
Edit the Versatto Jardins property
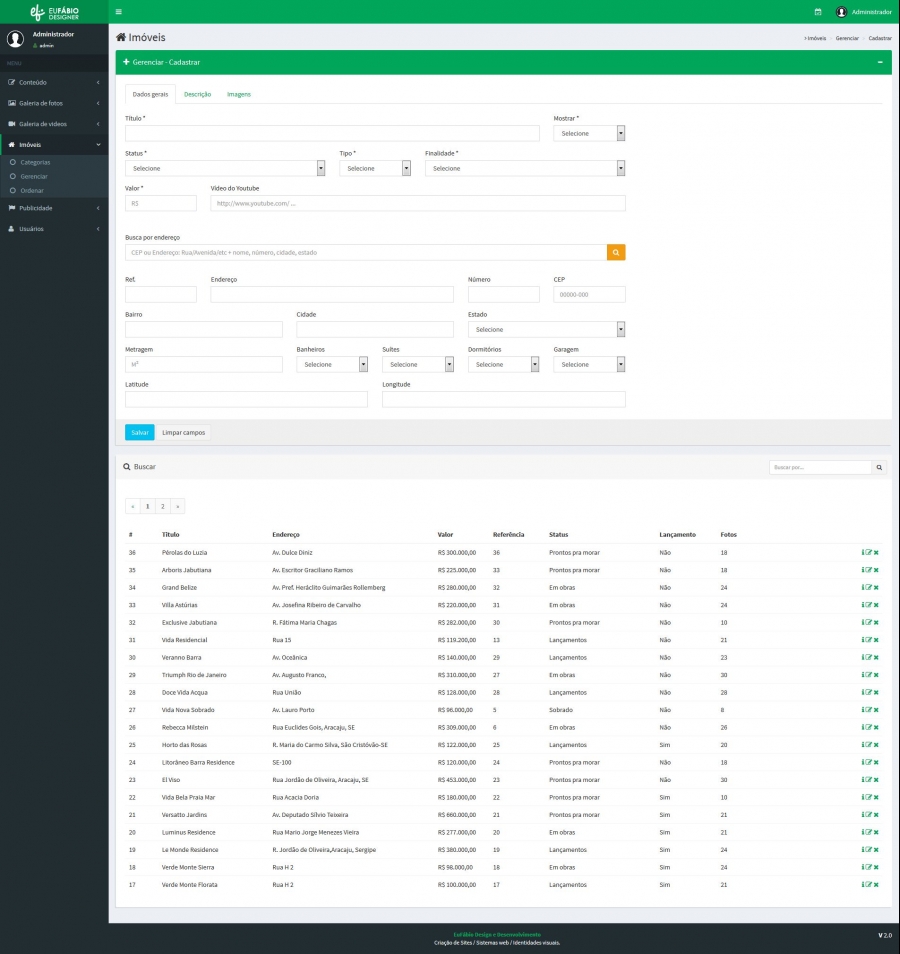(869, 815)
